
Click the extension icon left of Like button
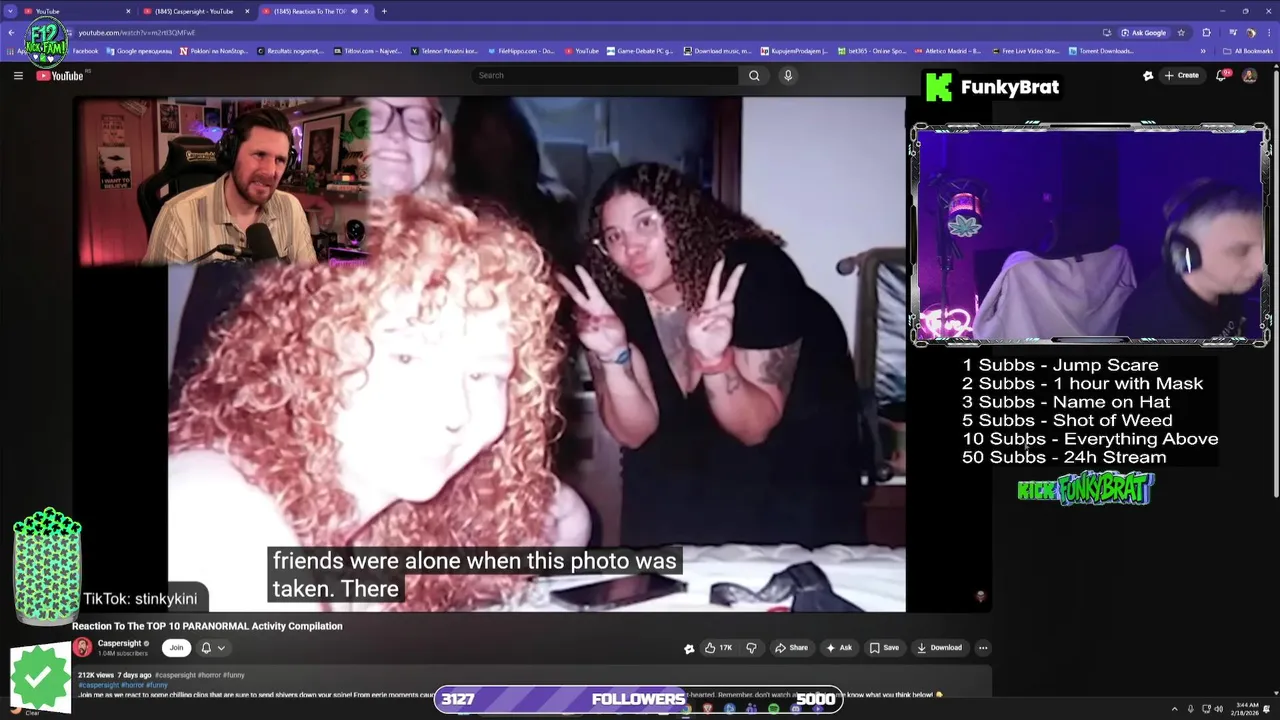pyautogui.click(x=689, y=648)
